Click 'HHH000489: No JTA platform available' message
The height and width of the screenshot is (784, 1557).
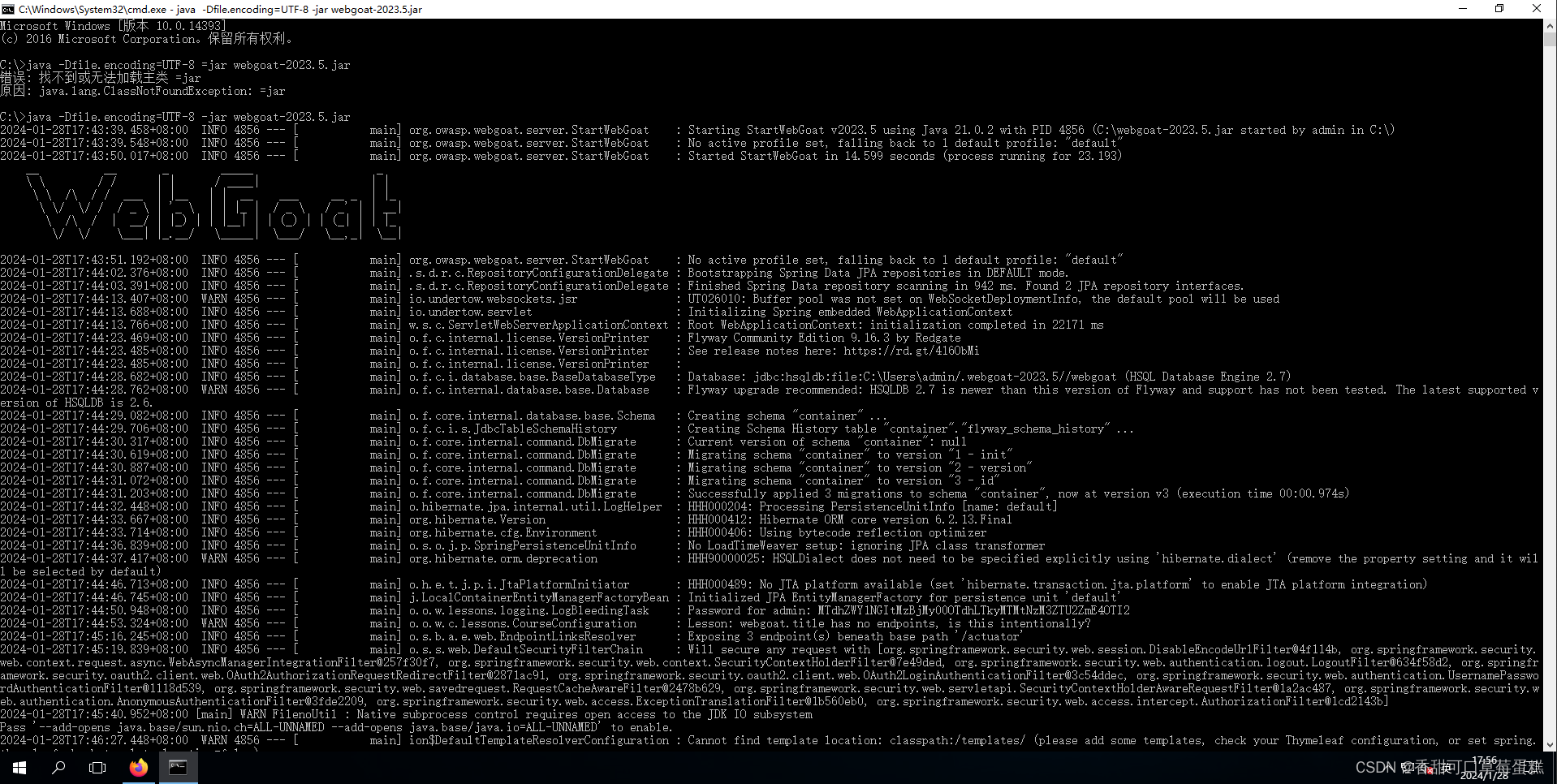pos(1057,584)
